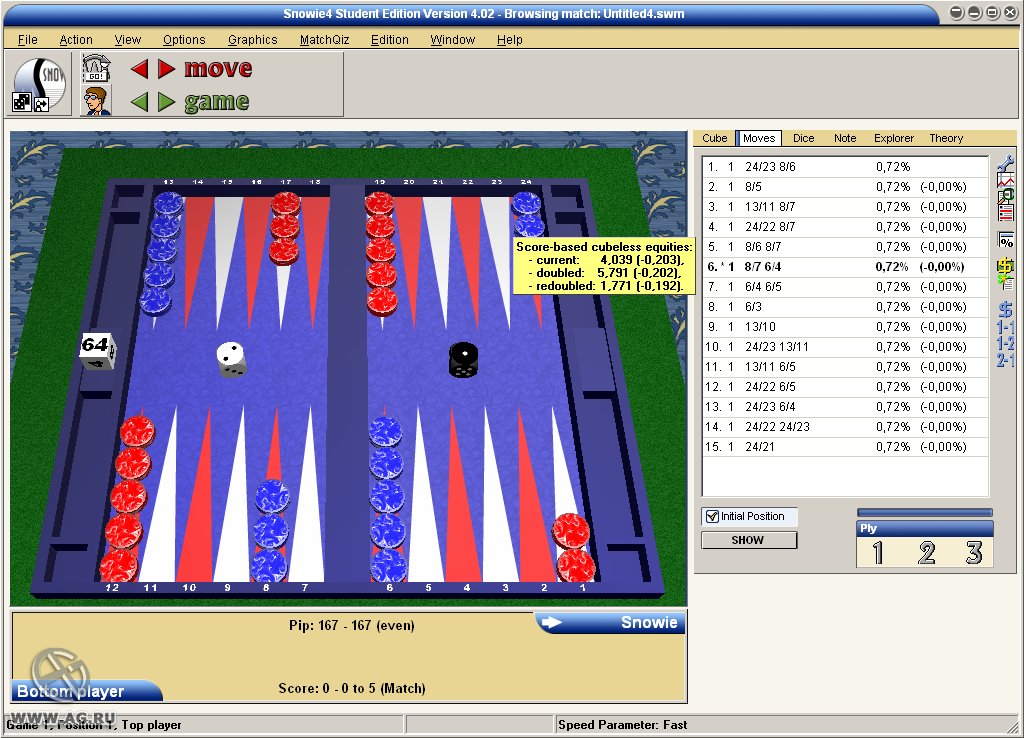Open the Window menu
This screenshot has width=1024, height=738.
[453, 40]
